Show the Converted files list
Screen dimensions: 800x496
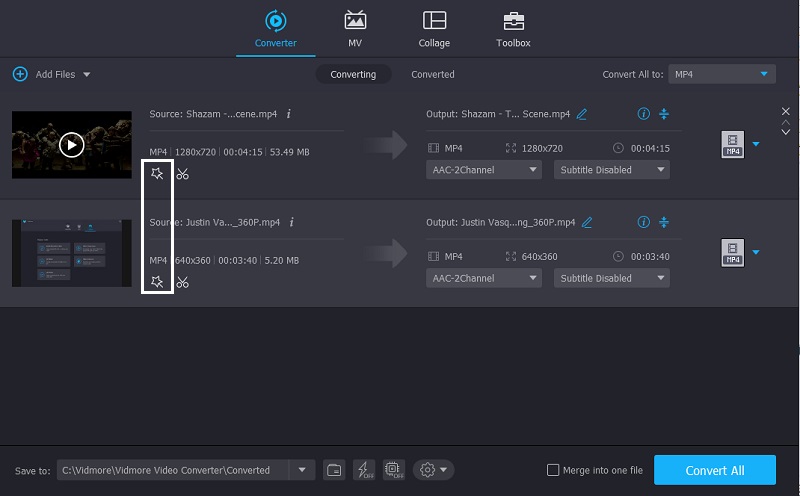[432, 74]
